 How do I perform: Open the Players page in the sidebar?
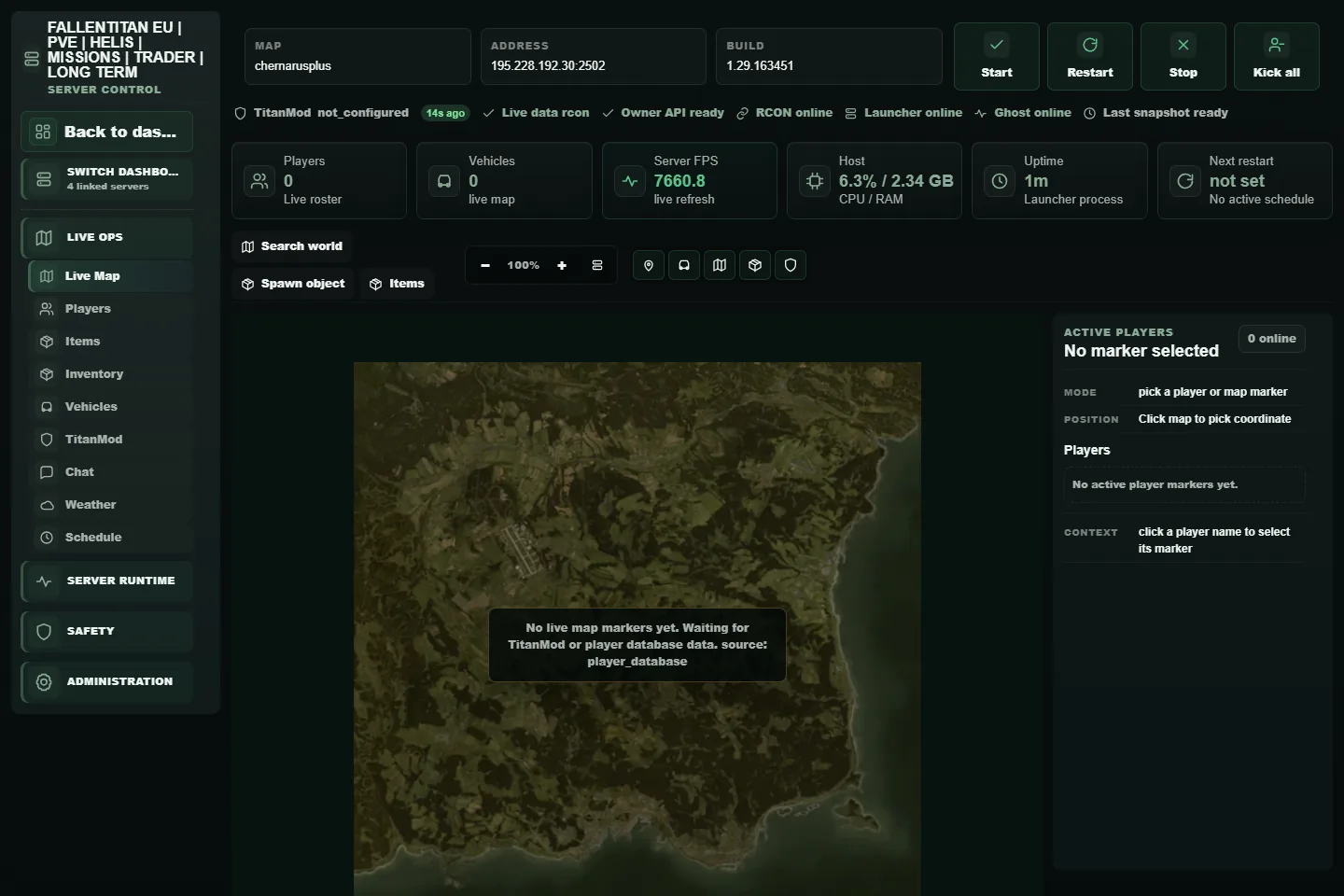click(x=110, y=309)
